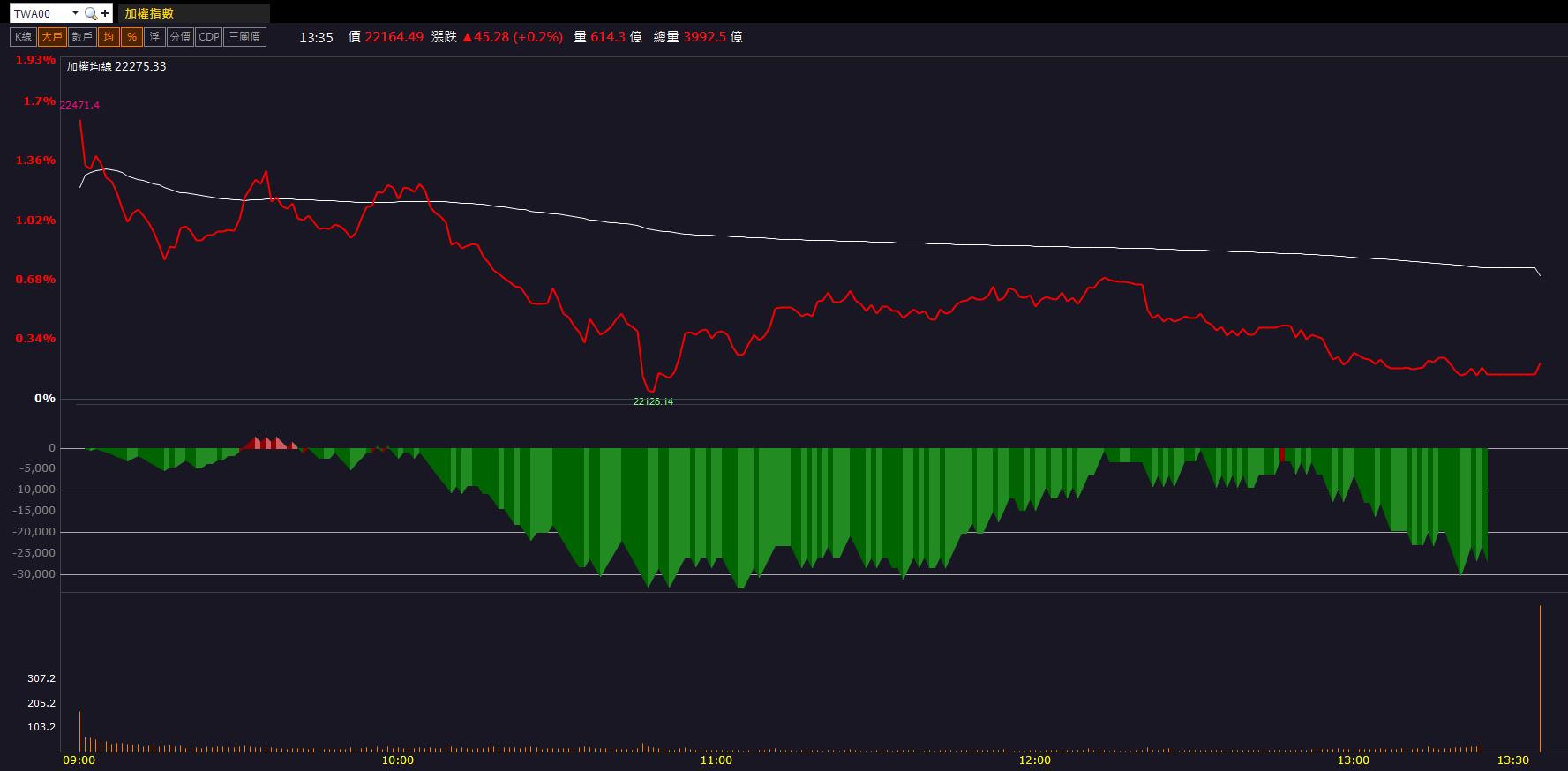
Task: Toggle the 均 average line
Action: click(x=108, y=37)
